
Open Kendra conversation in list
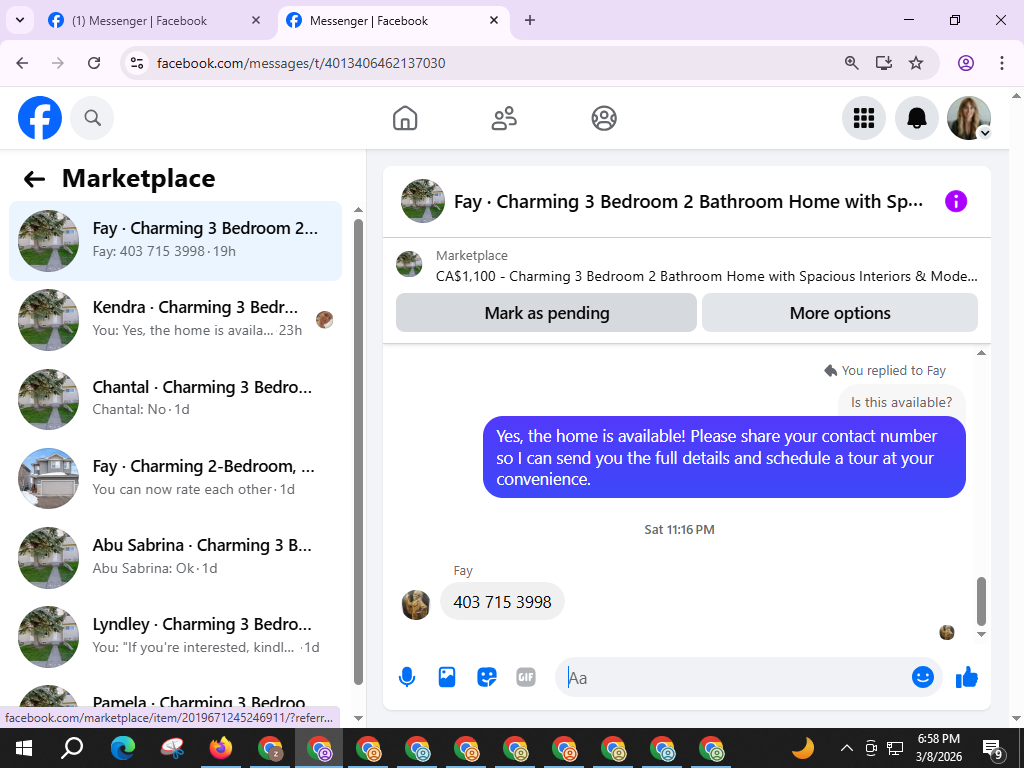pyautogui.click(x=175, y=319)
